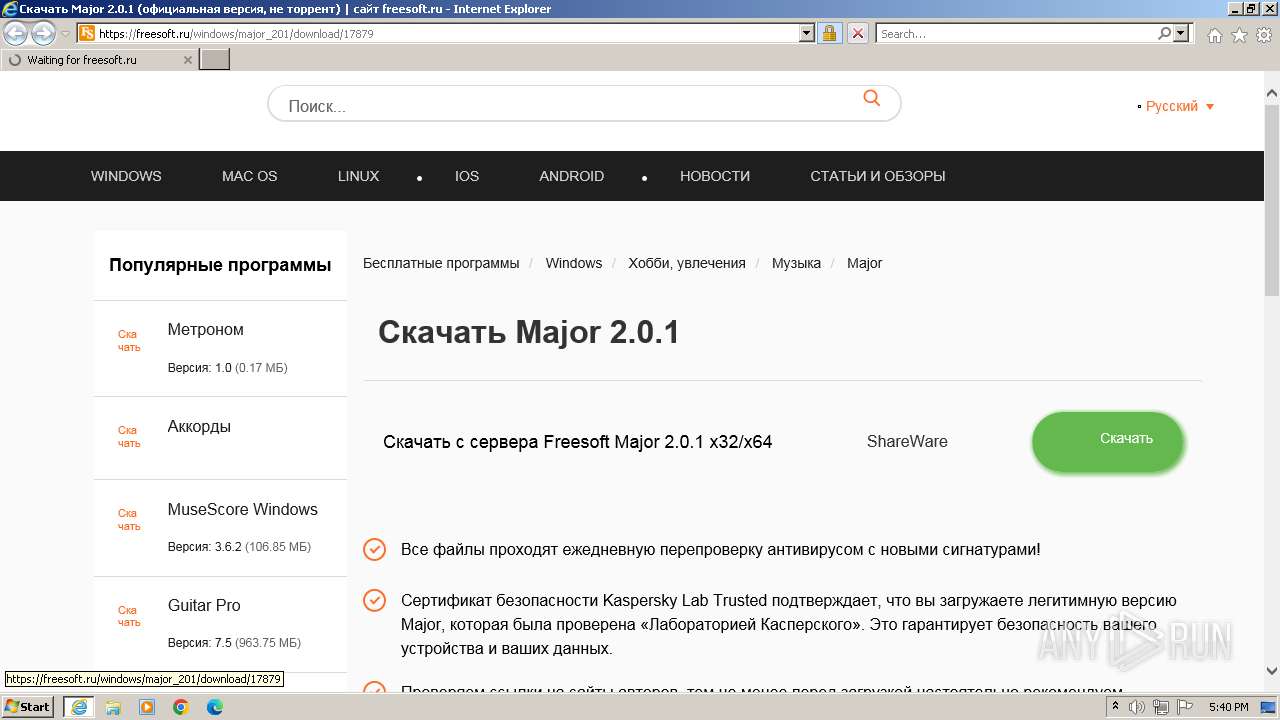
Task: Click the Скачать link beside Аккорды
Action: [x=129, y=437]
